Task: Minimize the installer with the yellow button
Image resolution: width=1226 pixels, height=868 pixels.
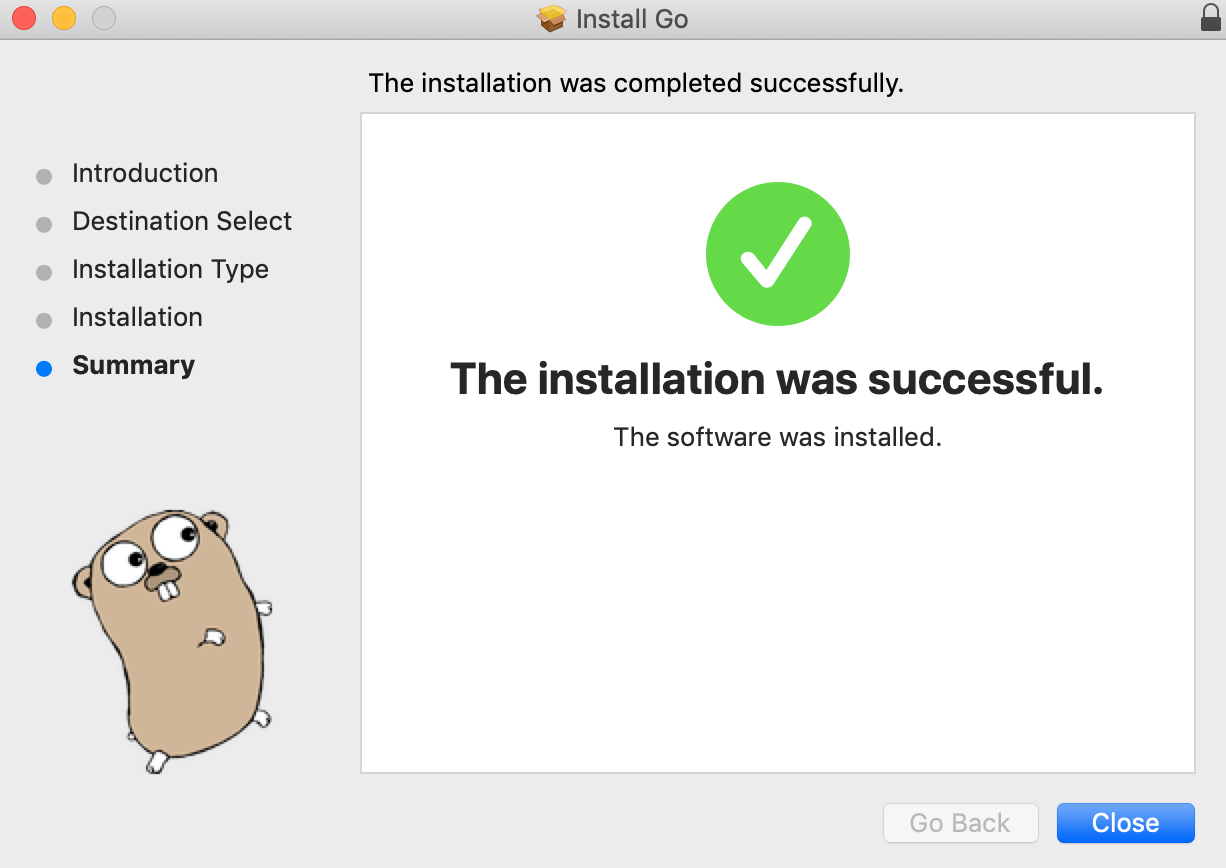Action: coord(64,18)
